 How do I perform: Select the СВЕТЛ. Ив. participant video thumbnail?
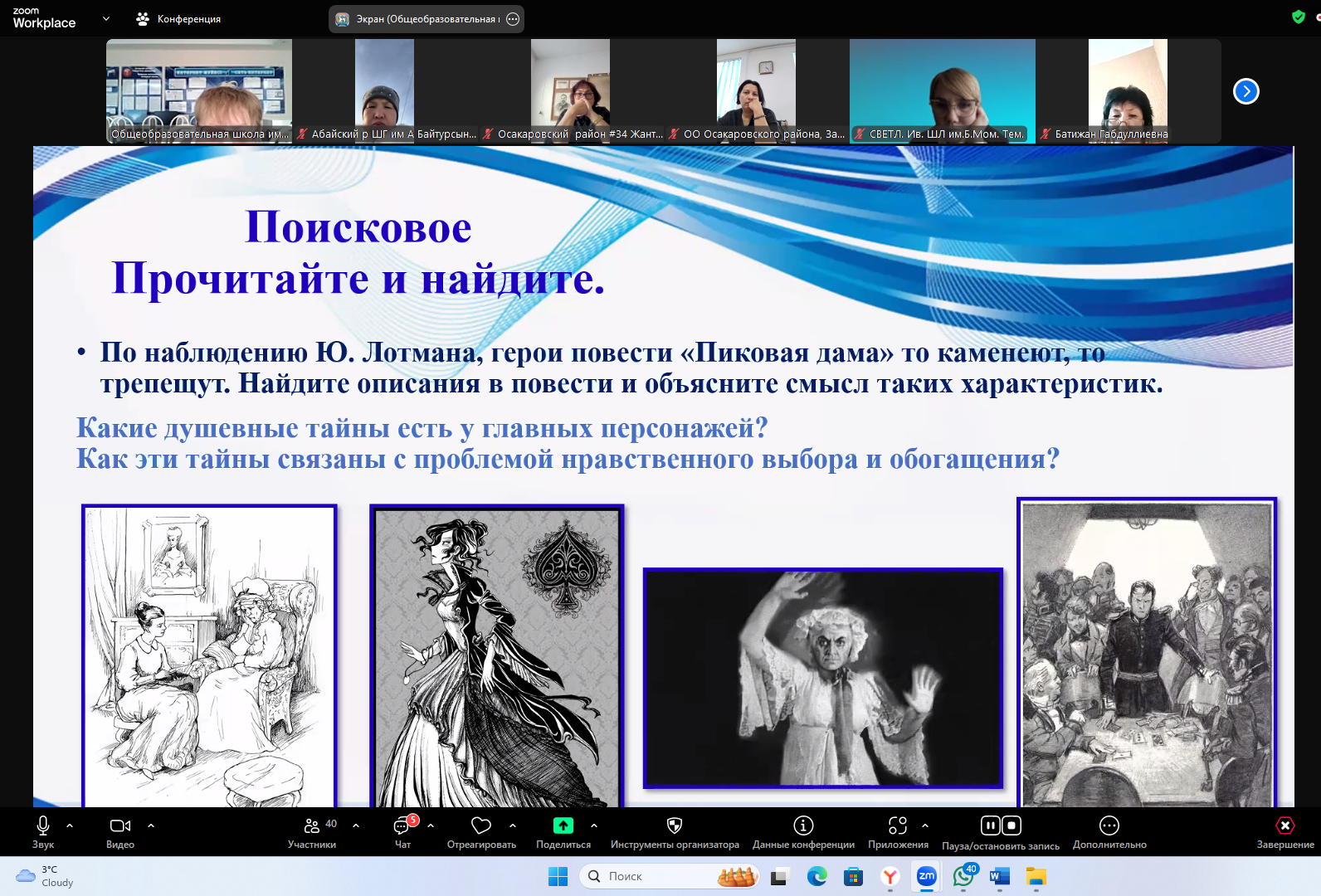point(942,90)
